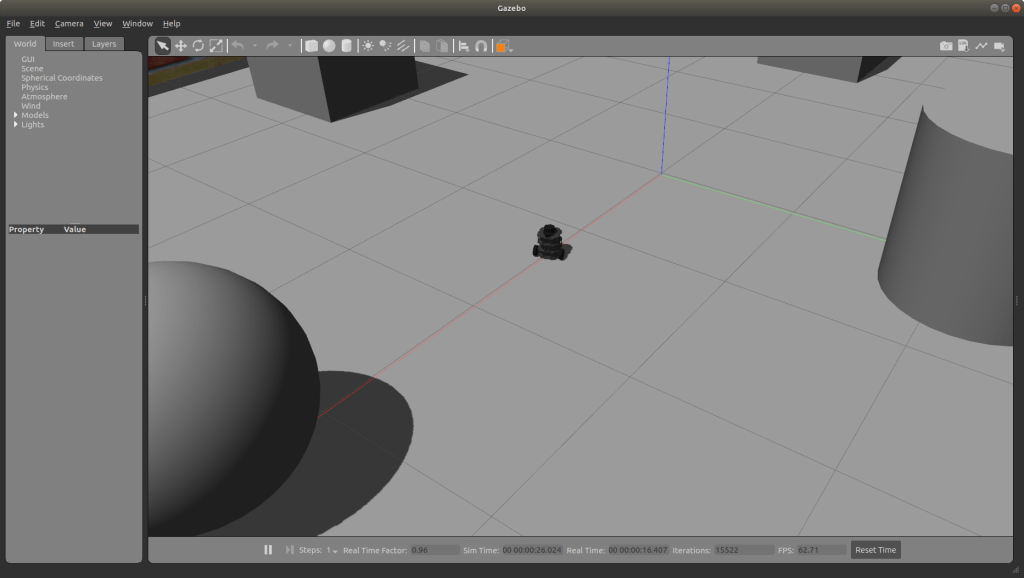The height and width of the screenshot is (578, 1024).
Task: Select the Translate mode tool
Action: tap(181, 46)
